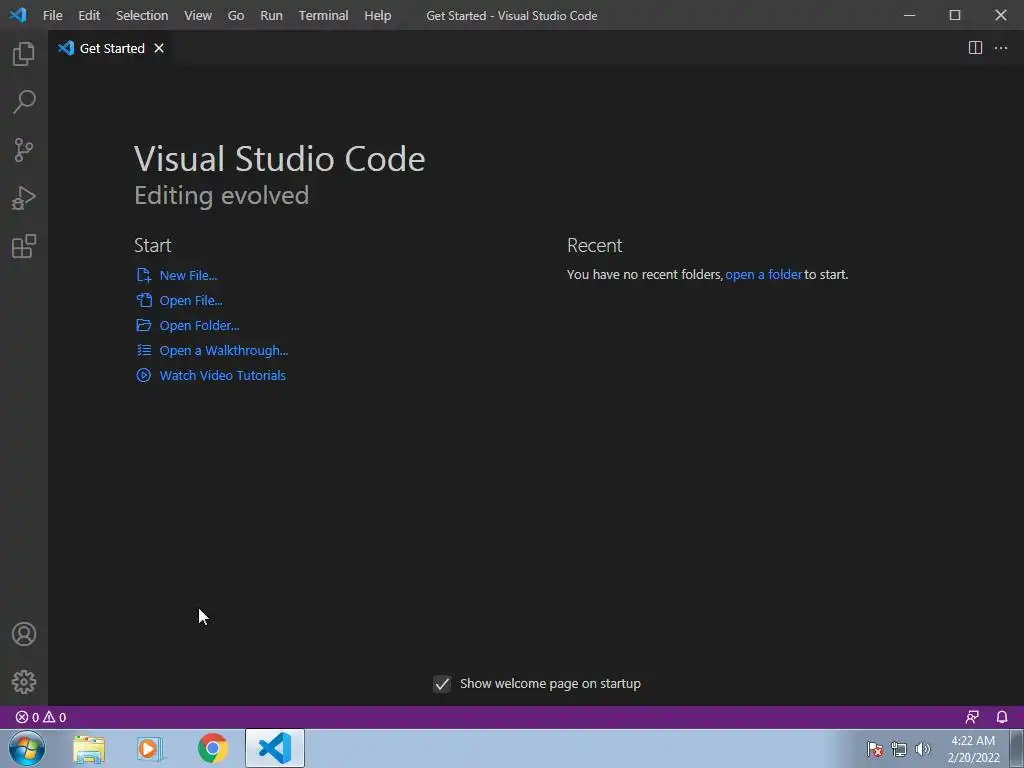The image size is (1024, 768).
Task: Open the Accounts menu icon
Action: [x=24, y=634]
